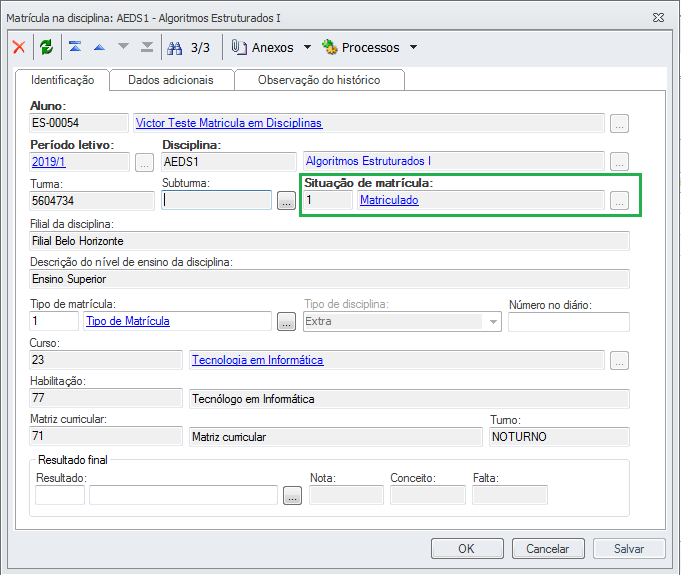
Task: Expand the Processos dropdown arrow
Action: pyautogui.click(x=413, y=47)
